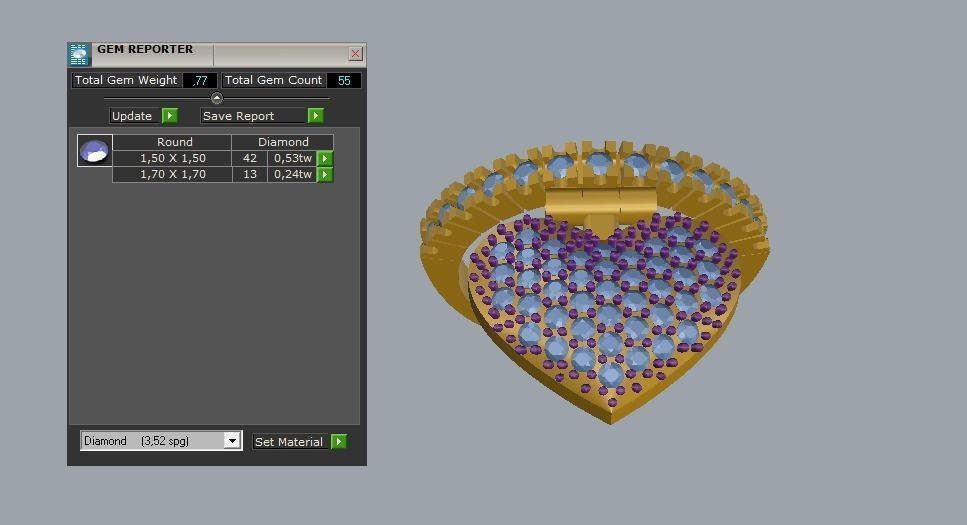Image resolution: width=967 pixels, height=525 pixels.
Task: Select the 1,70 X 1,70 size cell
Action: pos(172,175)
